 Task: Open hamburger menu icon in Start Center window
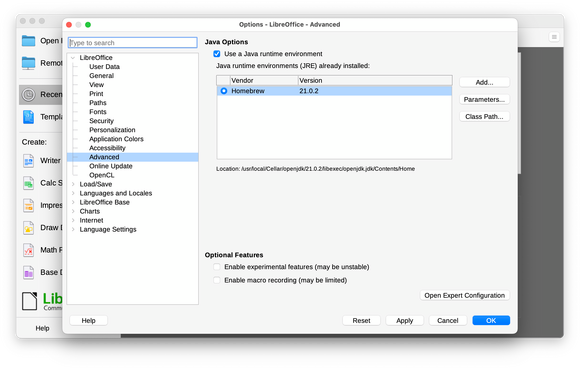[554, 37]
